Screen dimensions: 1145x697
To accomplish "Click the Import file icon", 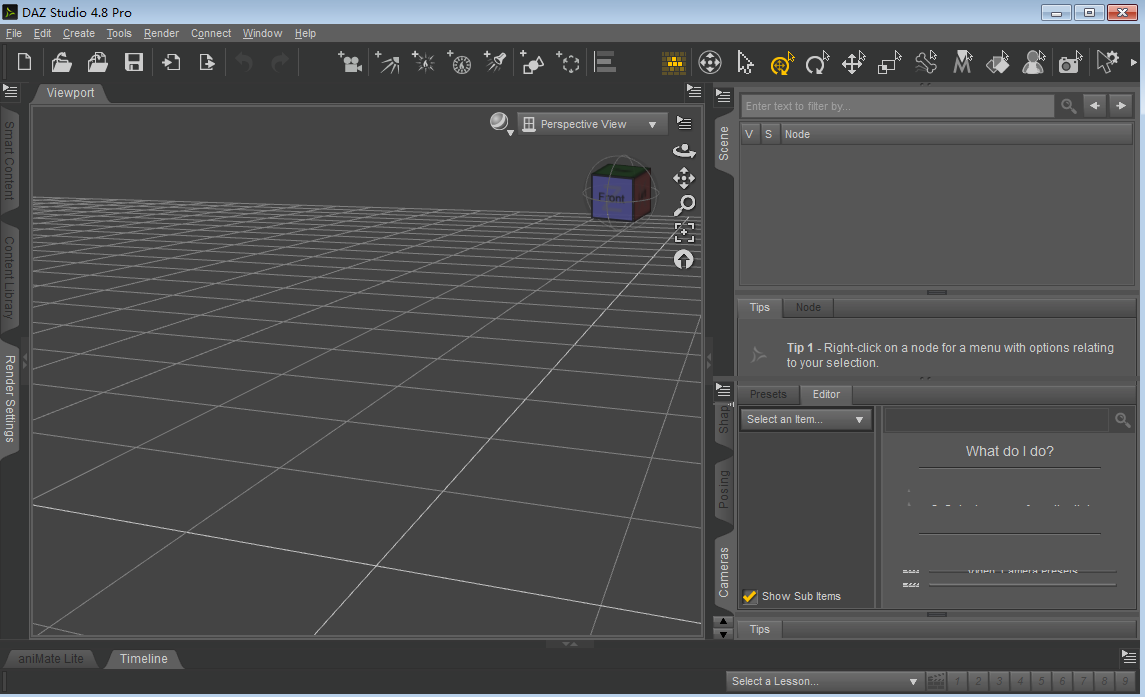I will (171, 62).
